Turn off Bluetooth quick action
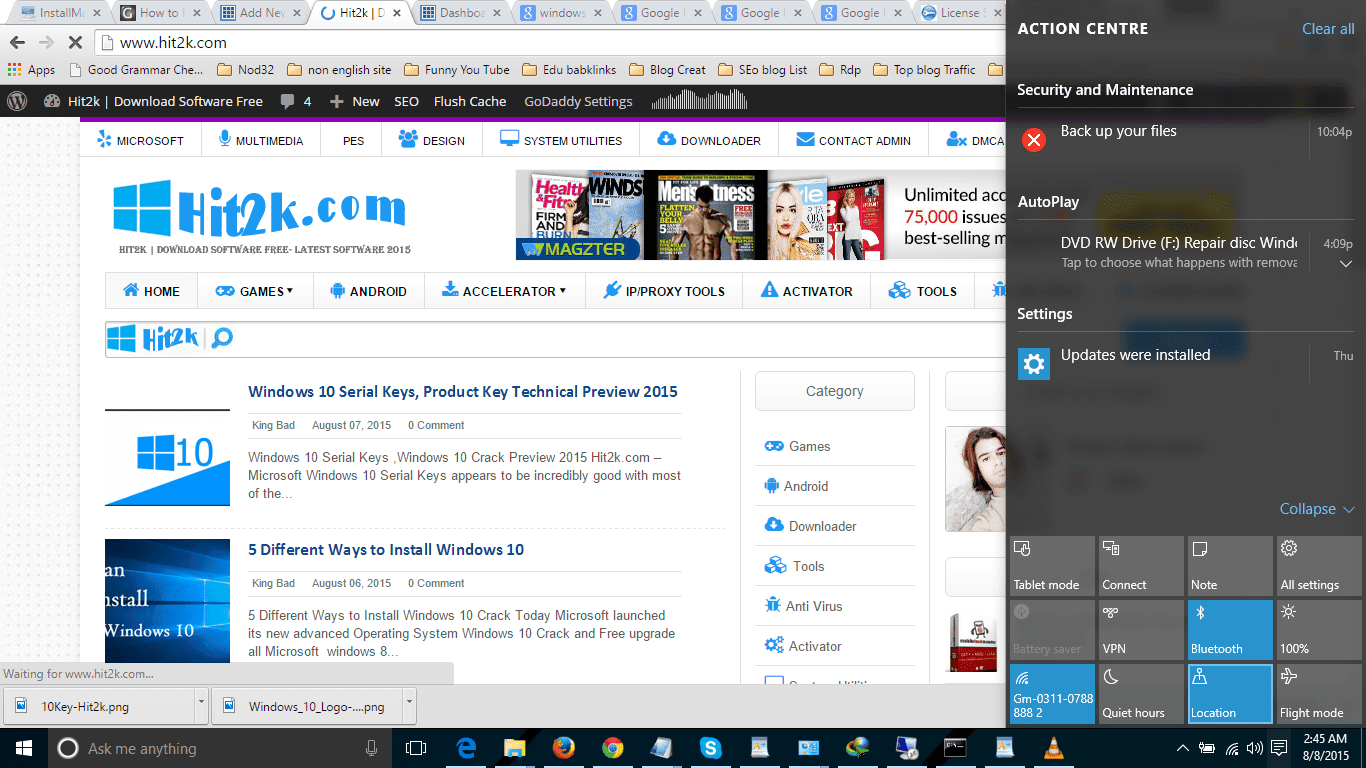The image size is (1366, 768). click(1230, 630)
